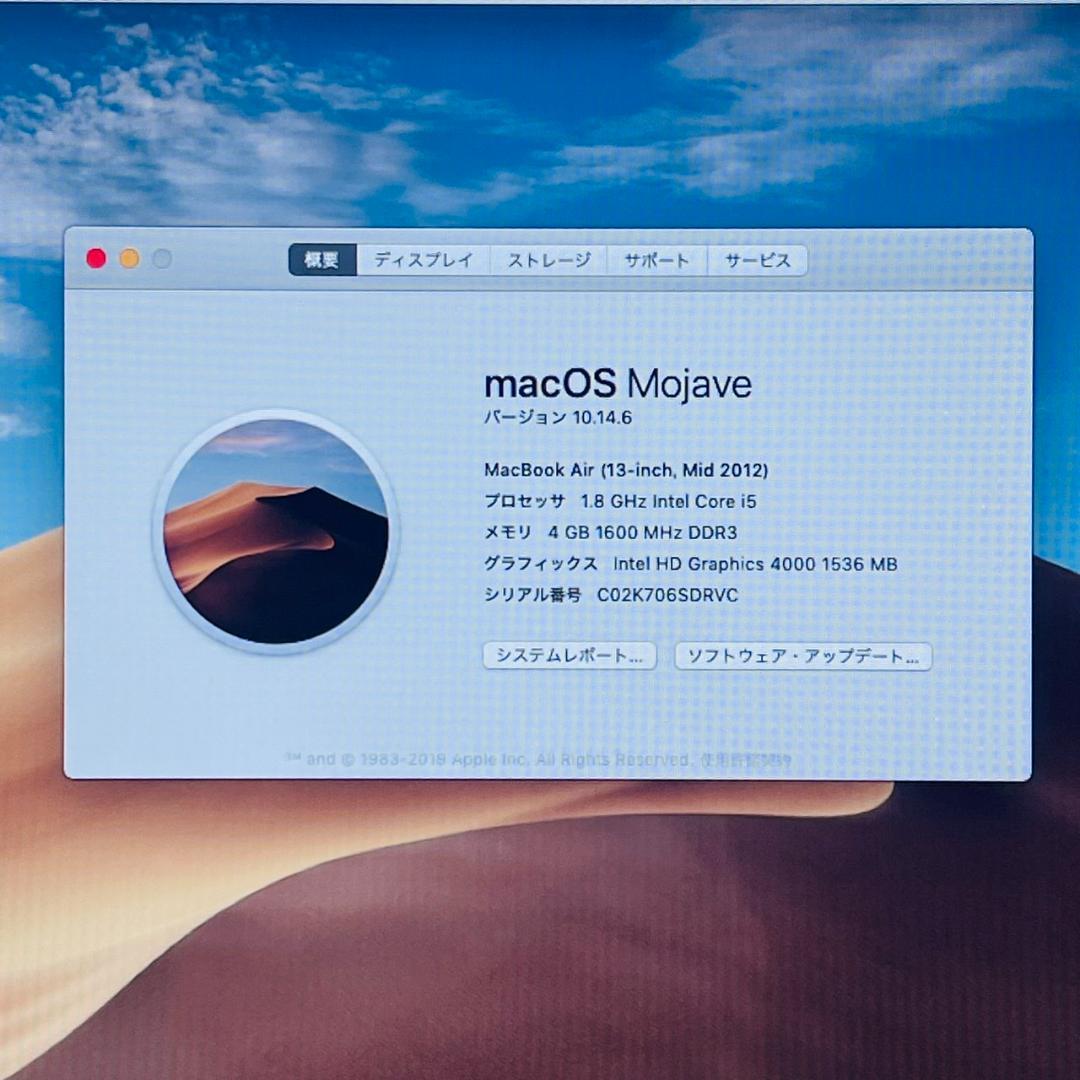This screenshot has height=1080, width=1080.
Task: Click the yellow minimize traffic light
Action: pyautogui.click(x=128, y=258)
